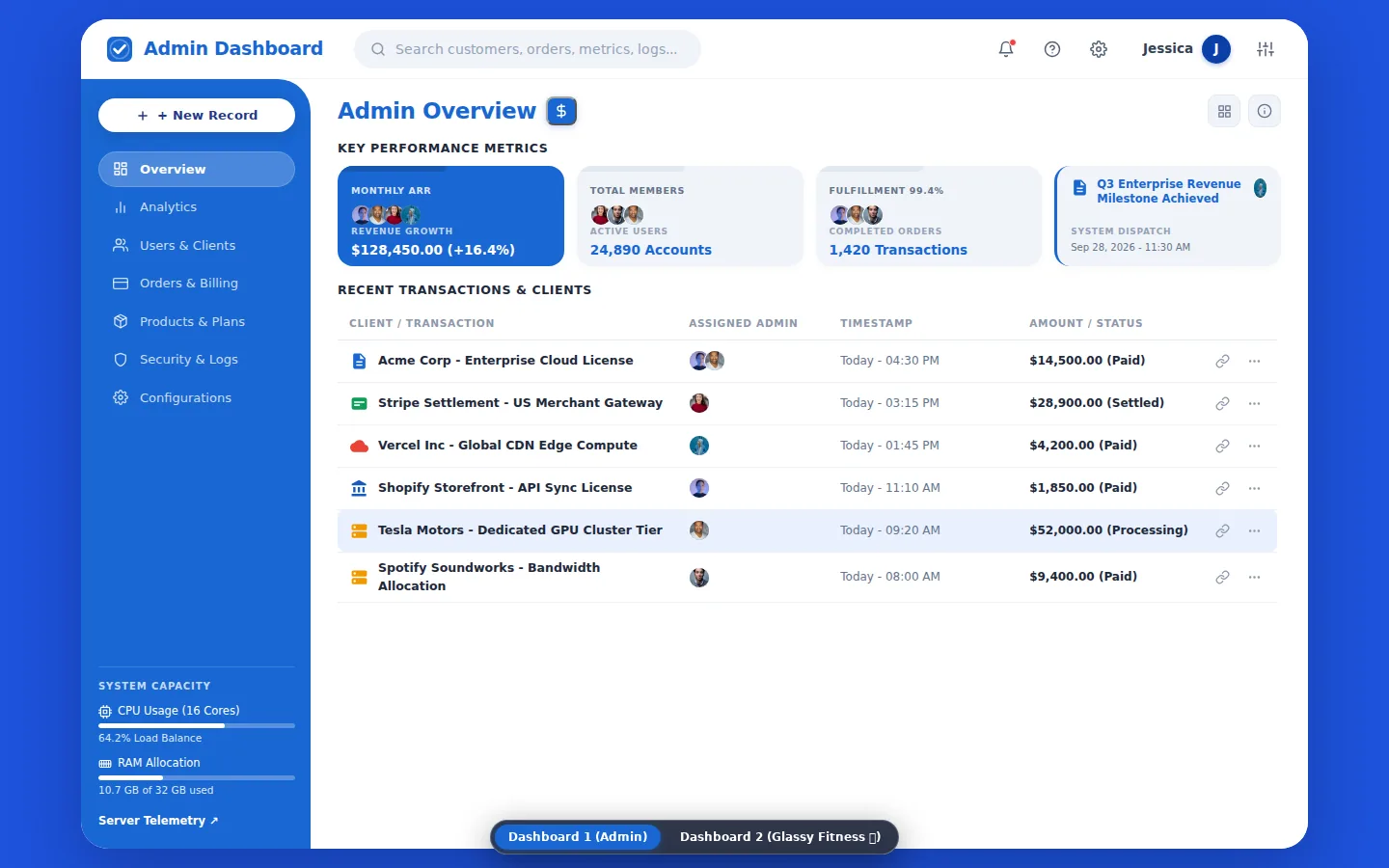Open Orders & Billing section

pyautogui.click(x=197, y=284)
